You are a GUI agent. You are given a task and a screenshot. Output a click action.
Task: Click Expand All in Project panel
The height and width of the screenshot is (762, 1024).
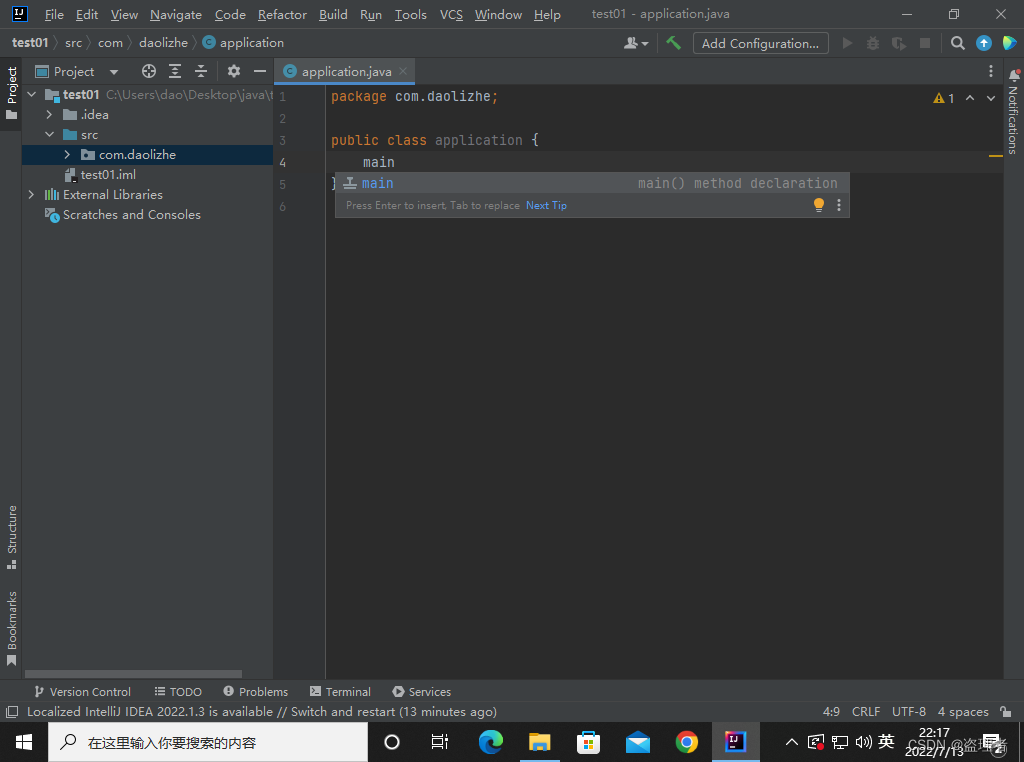175,71
